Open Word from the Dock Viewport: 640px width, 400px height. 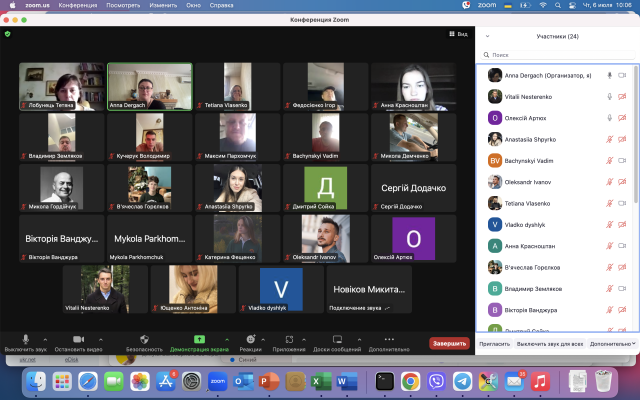coord(347,382)
